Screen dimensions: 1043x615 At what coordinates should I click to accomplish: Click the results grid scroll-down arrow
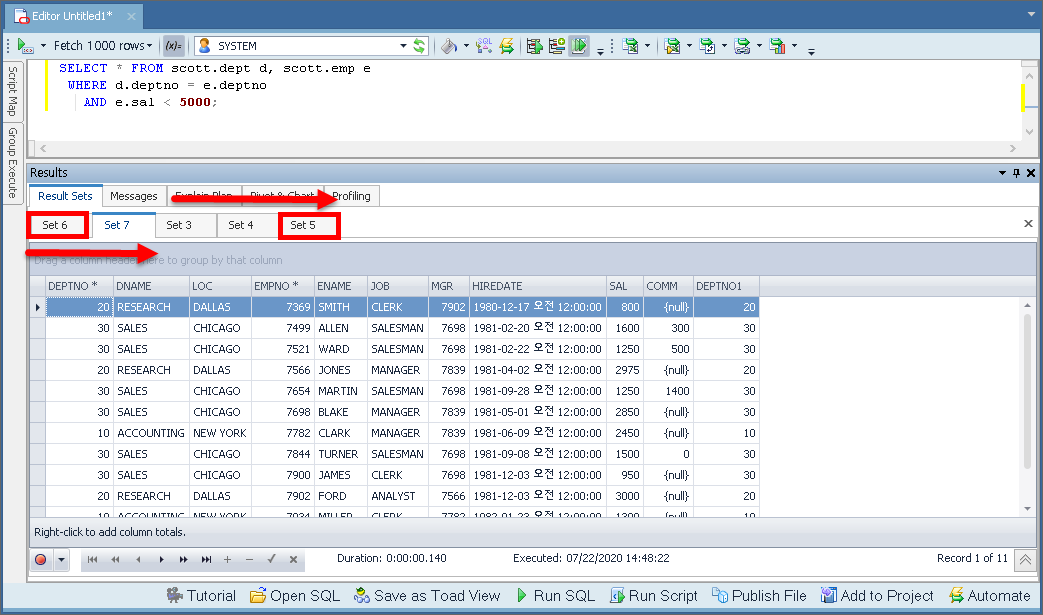coord(1028,509)
